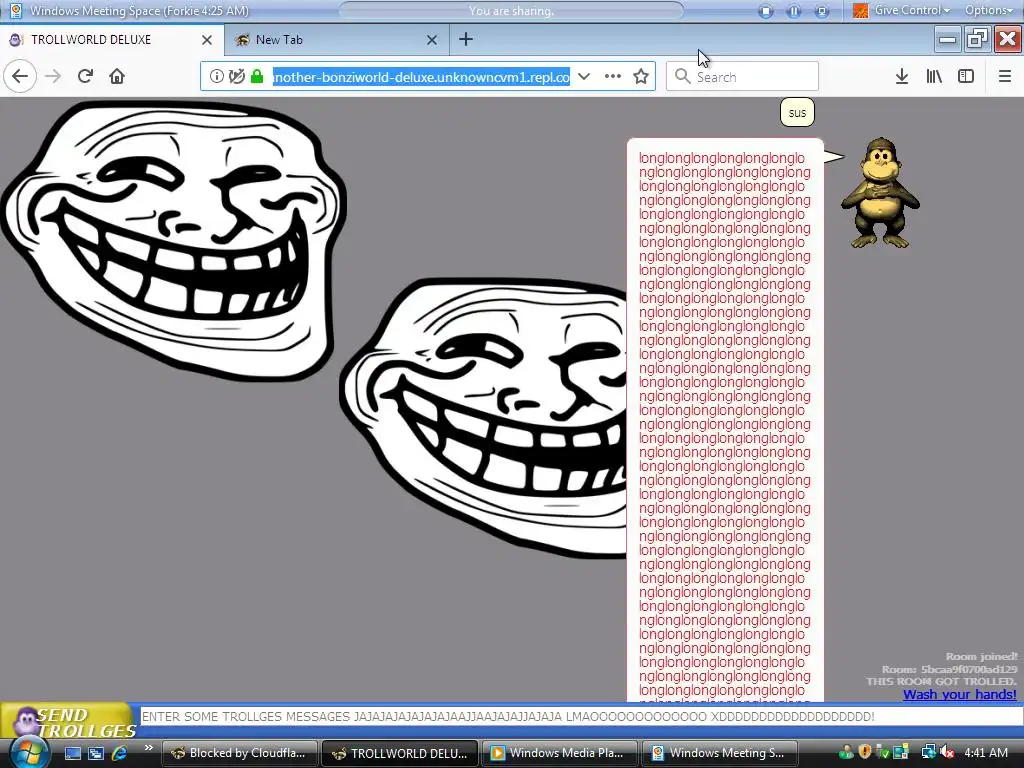Viewport: 1024px width, 768px height.
Task: Click the Windows Security shield tray icon
Action: 865,753
